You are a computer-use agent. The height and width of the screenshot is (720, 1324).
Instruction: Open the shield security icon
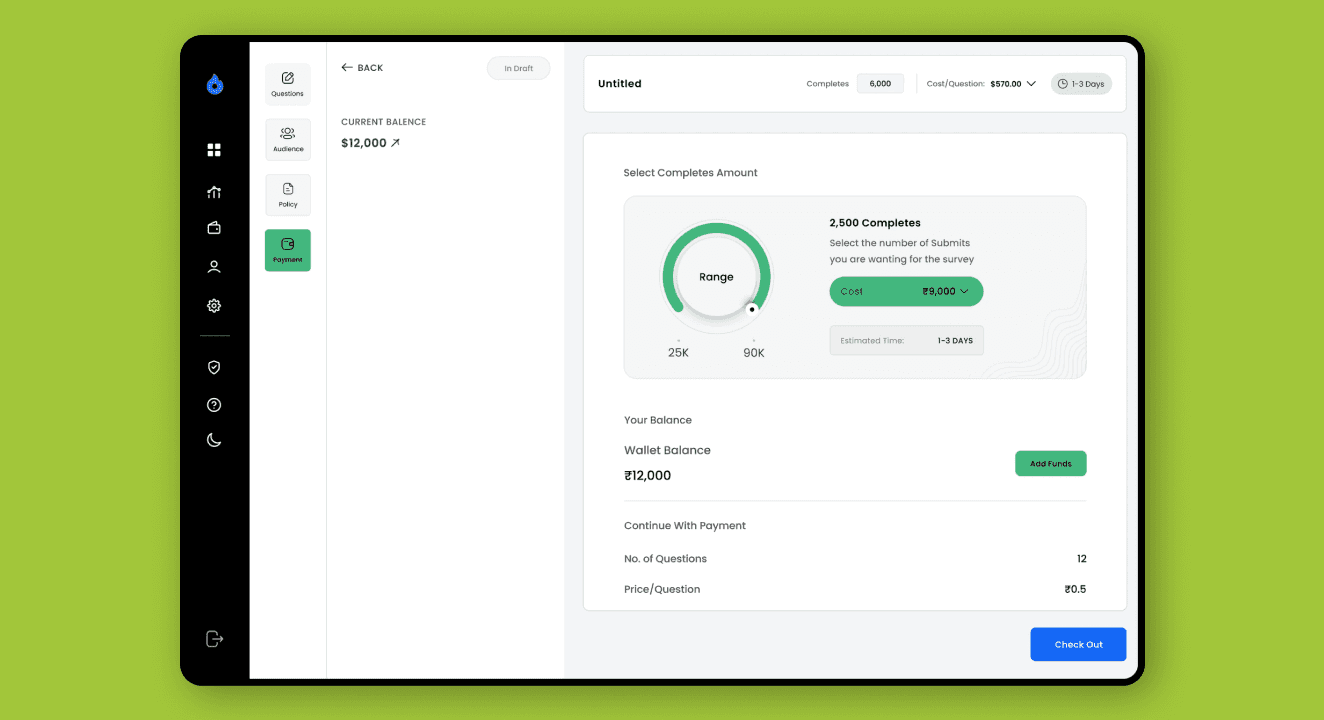(214, 367)
